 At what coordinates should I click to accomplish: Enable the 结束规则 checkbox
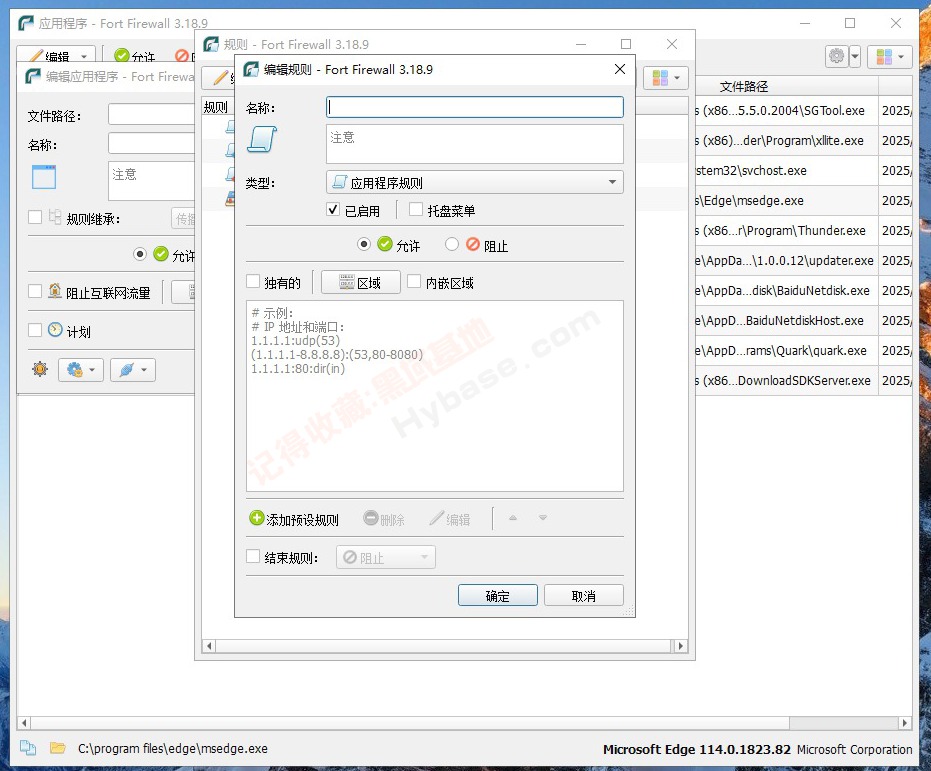[254, 556]
